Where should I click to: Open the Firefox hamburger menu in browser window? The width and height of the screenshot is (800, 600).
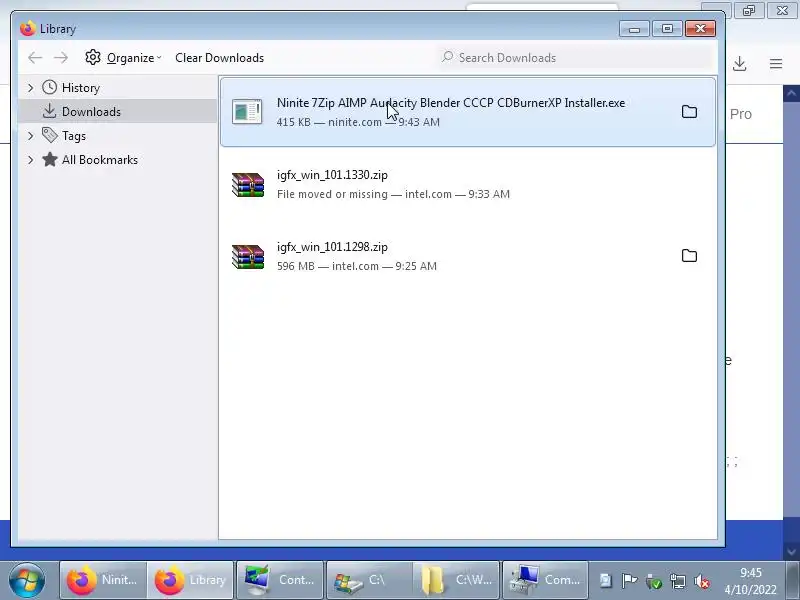click(x=776, y=64)
